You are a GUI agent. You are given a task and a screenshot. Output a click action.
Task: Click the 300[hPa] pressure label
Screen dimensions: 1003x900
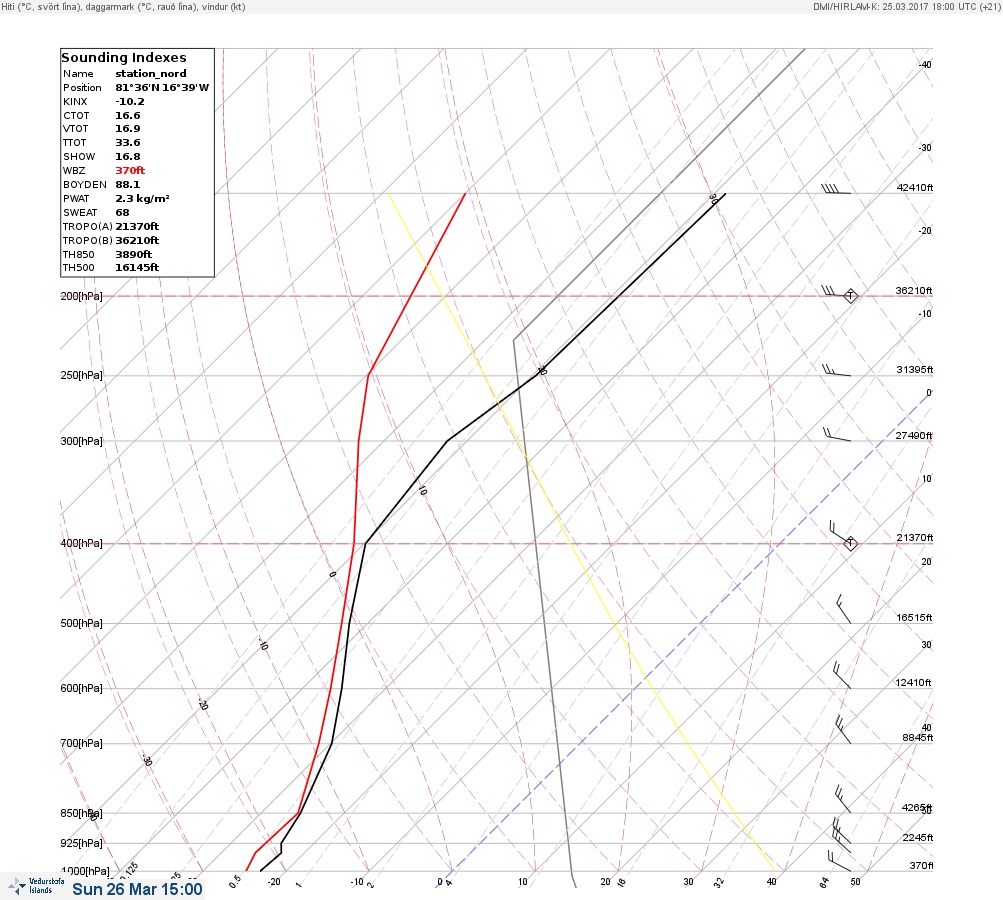[81, 441]
